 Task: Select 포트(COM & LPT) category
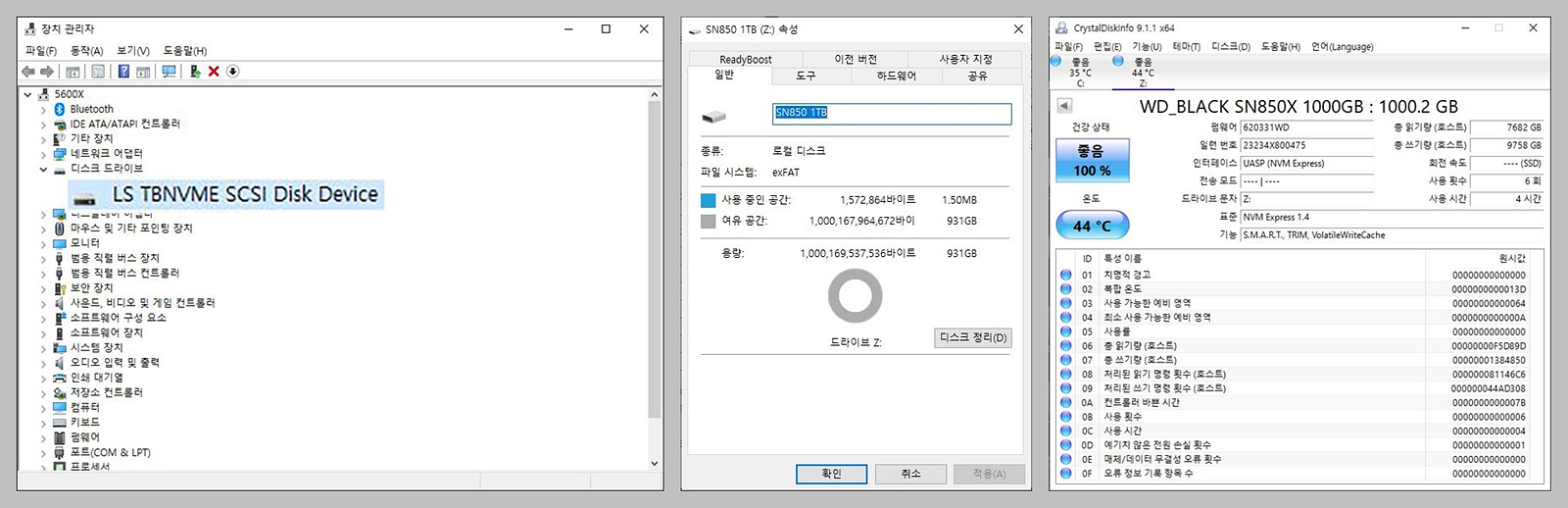point(110,452)
